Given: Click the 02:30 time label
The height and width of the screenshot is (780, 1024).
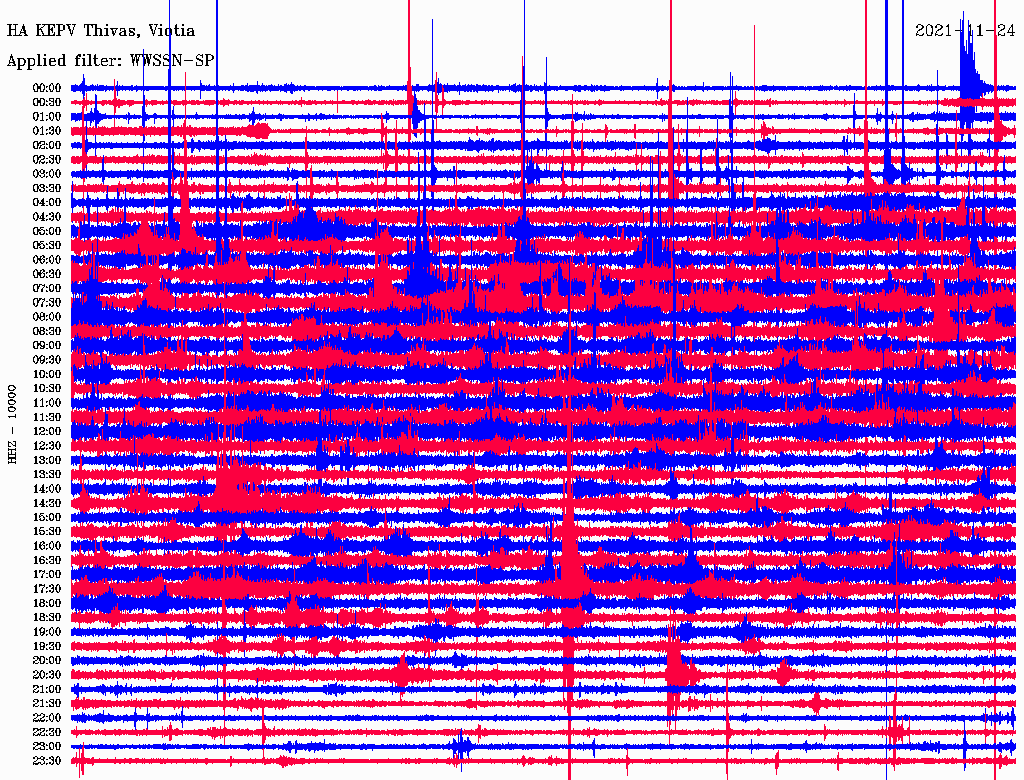Looking at the screenshot, I should pos(47,159).
